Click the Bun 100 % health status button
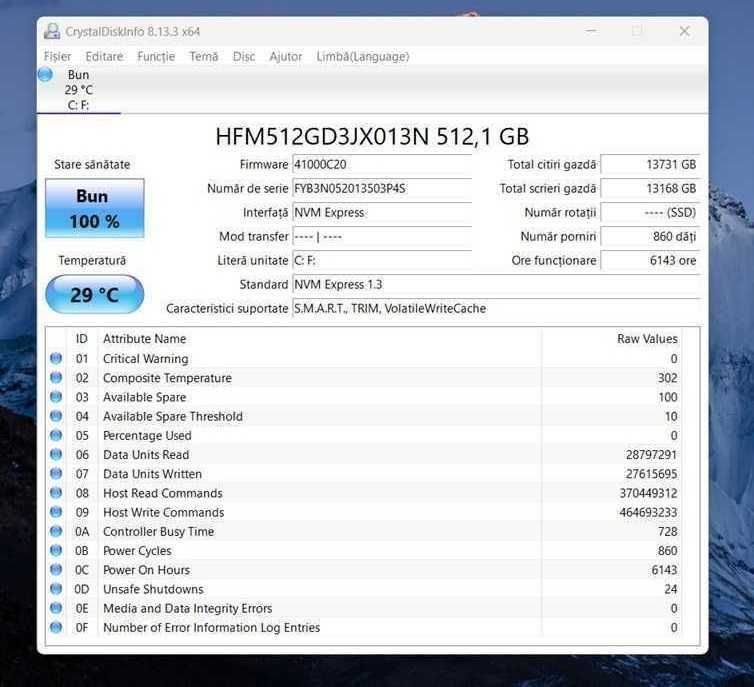This screenshot has width=754, height=687. pyautogui.click(x=95, y=208)
